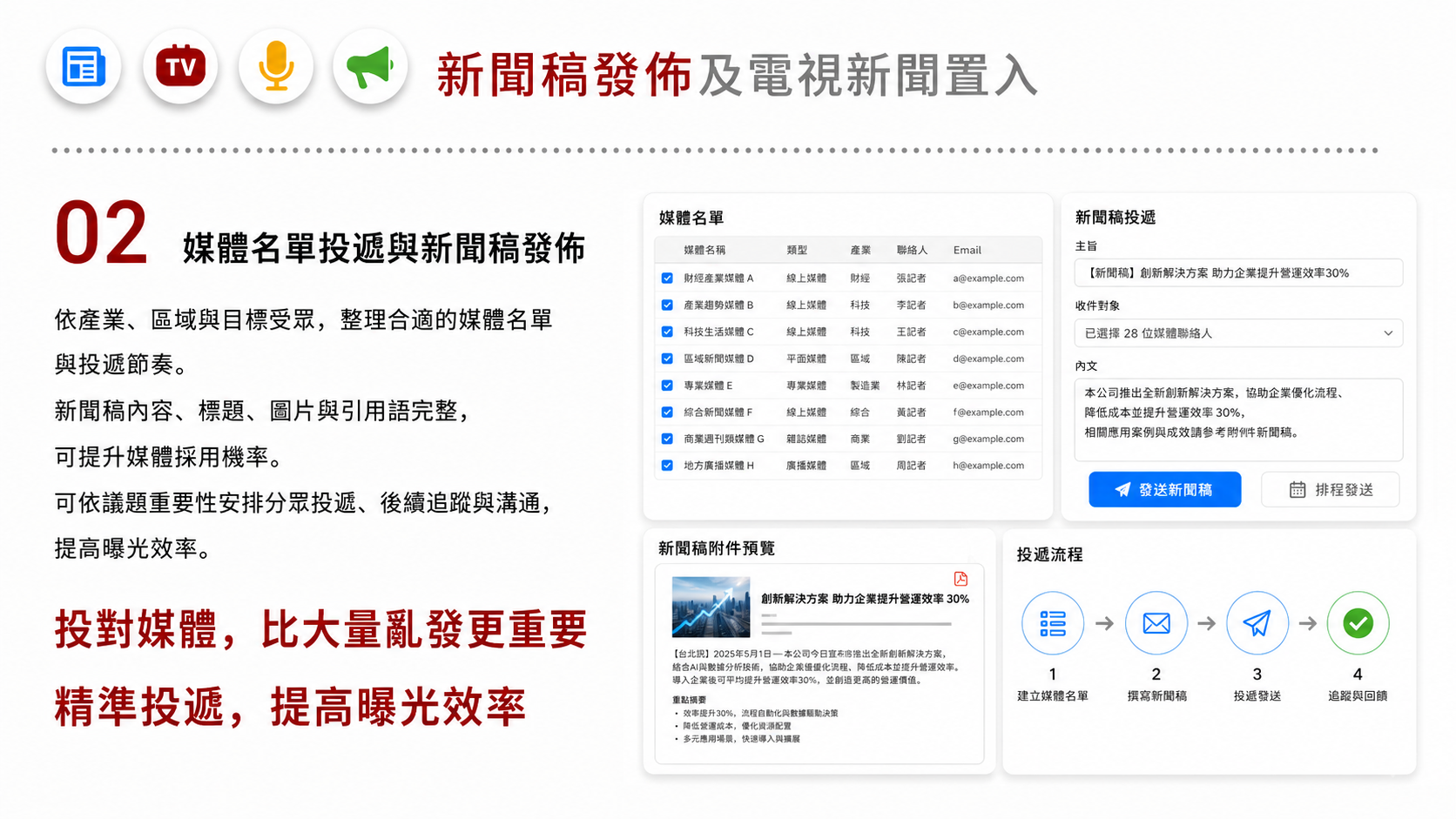Click the 廣播媒體 type cell

pyautogui.click(x=806, y=466)
